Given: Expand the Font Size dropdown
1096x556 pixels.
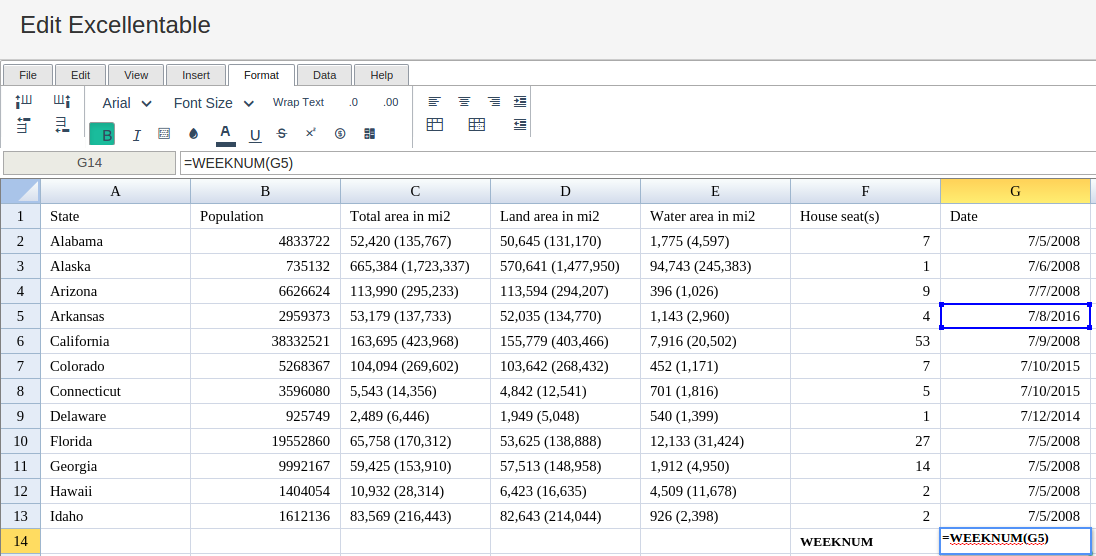Looking at the screenshot, I should (x=213, y=104).
